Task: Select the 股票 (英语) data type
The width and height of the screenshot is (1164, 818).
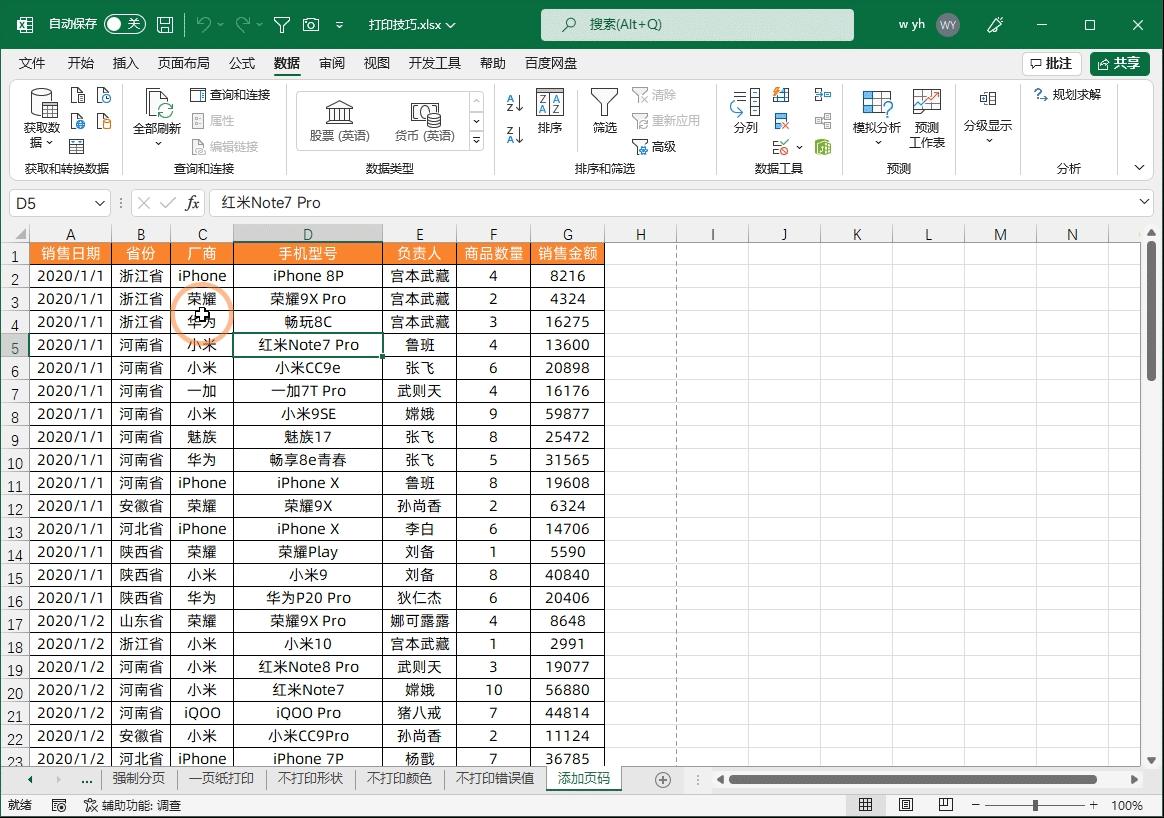Action: coord(339,113)
